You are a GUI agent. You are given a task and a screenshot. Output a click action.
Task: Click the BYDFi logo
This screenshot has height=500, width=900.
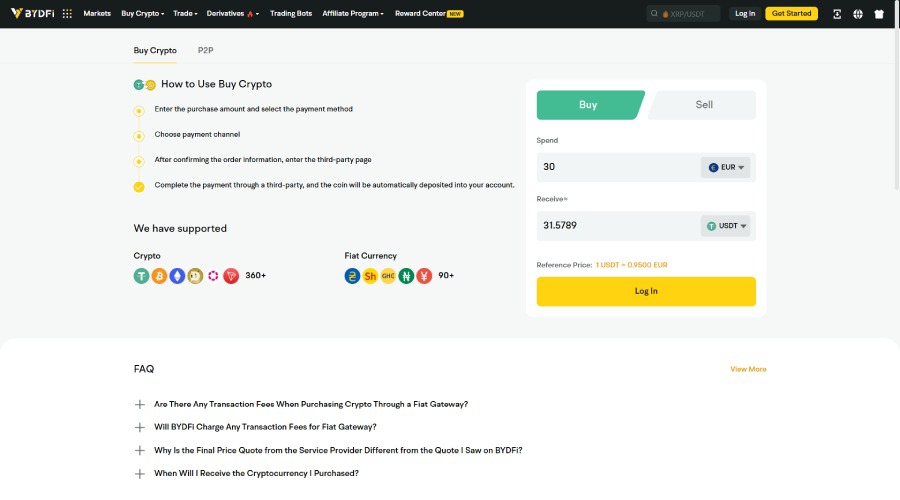click(32, 13)
